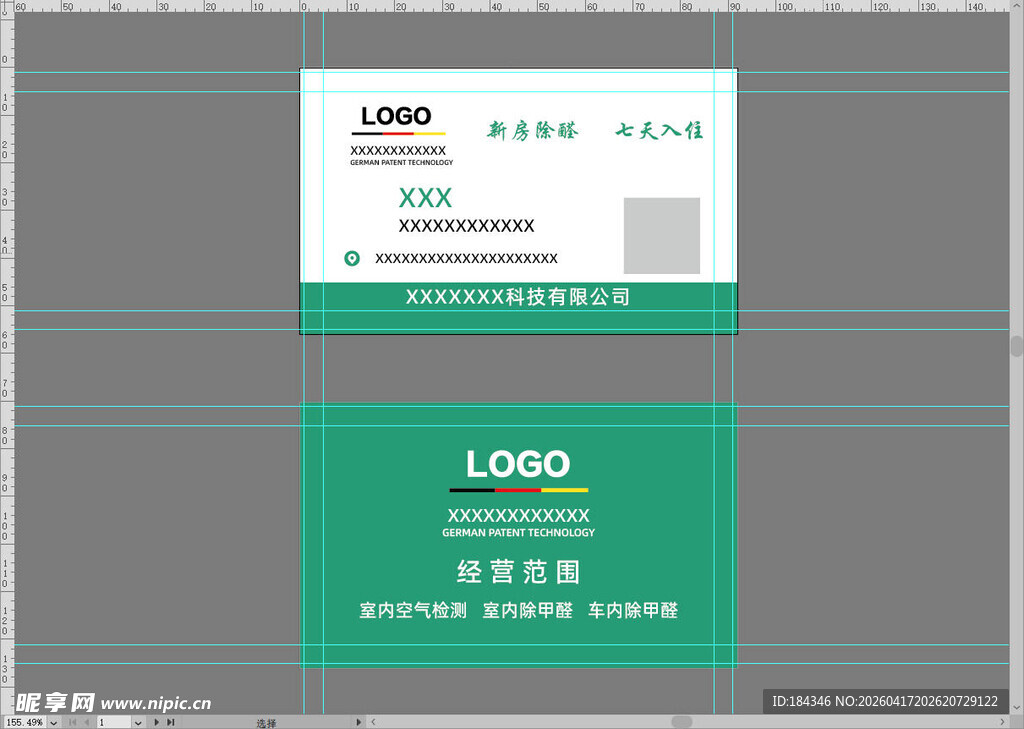Select the gray placeholder square on the card
Image resolution: width=1024 pixels, height=729 pixels.
click(661, 235)
